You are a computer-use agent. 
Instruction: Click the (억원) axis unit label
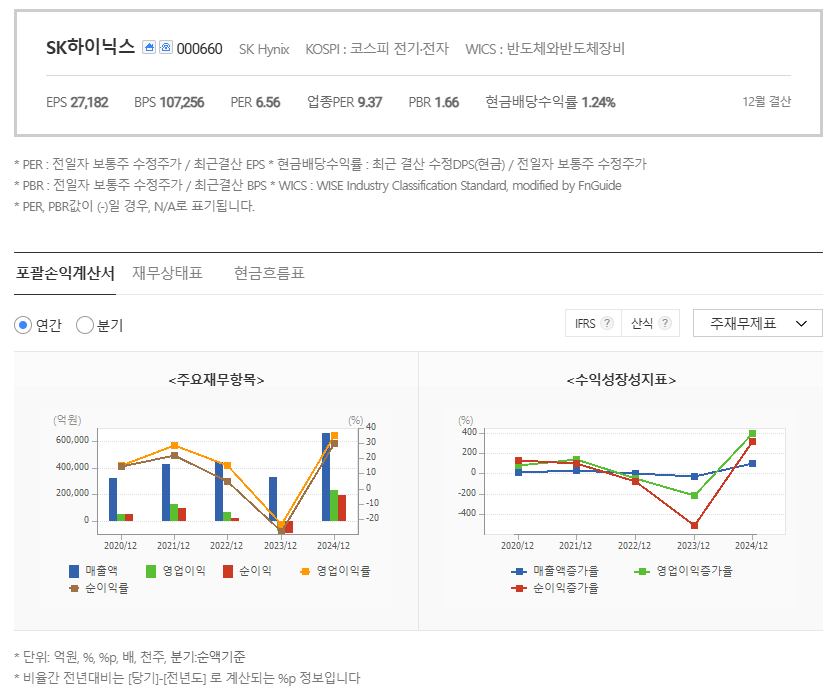point(67,420)
